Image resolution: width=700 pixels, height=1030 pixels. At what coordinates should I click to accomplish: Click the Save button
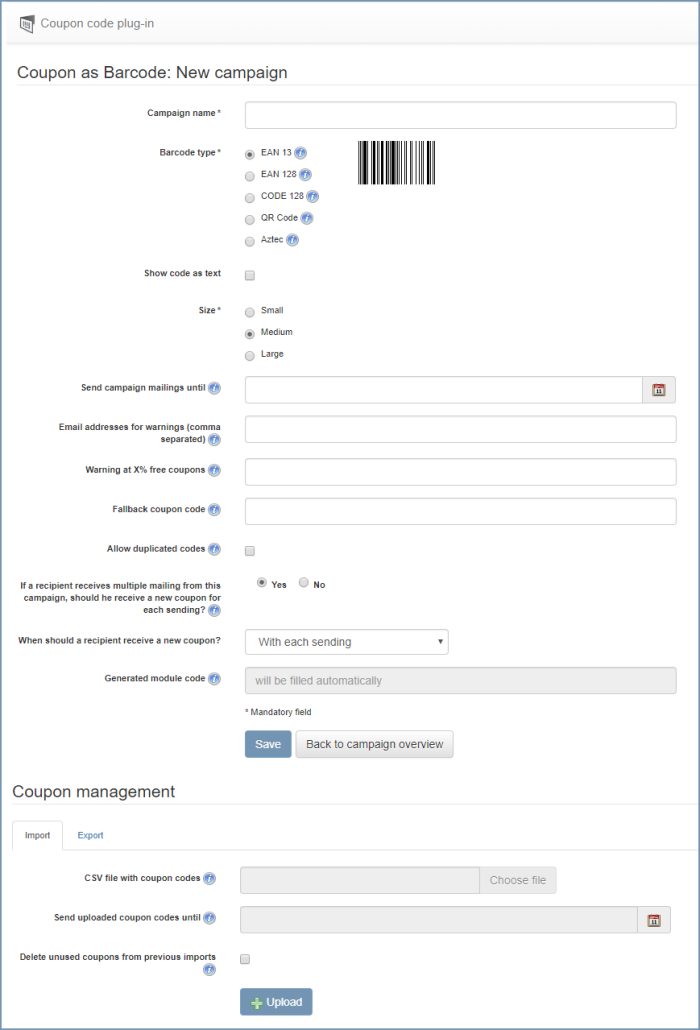coord(268,744)
